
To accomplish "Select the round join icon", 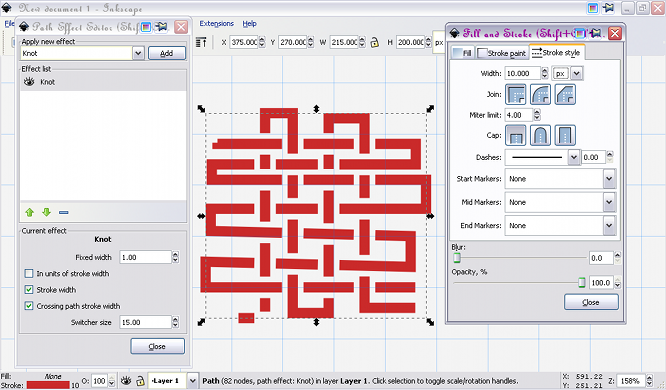I will point(540,94).
